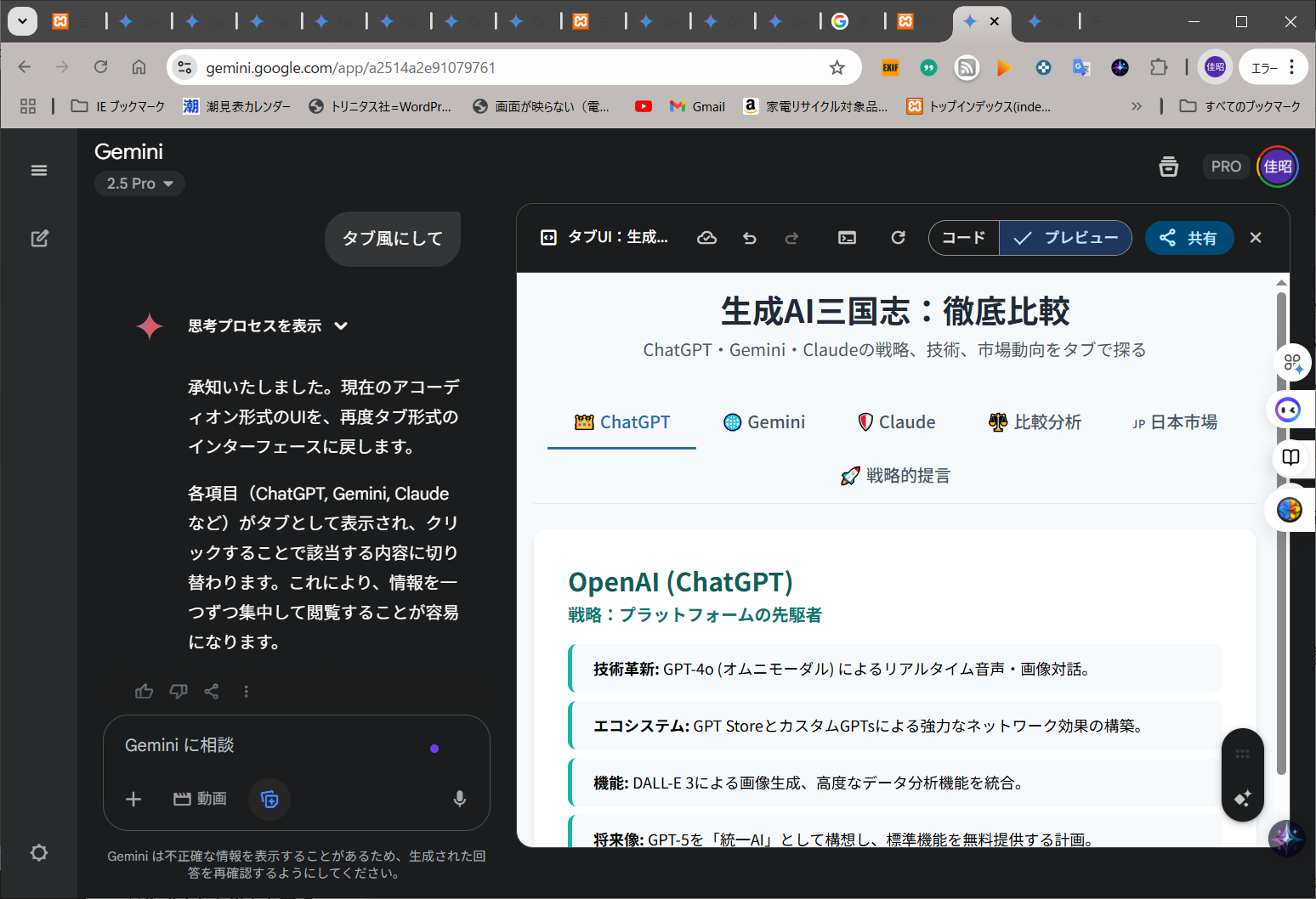Open the すべてのブックマーク folder
1316x899 pixels.
(1240, 106)
